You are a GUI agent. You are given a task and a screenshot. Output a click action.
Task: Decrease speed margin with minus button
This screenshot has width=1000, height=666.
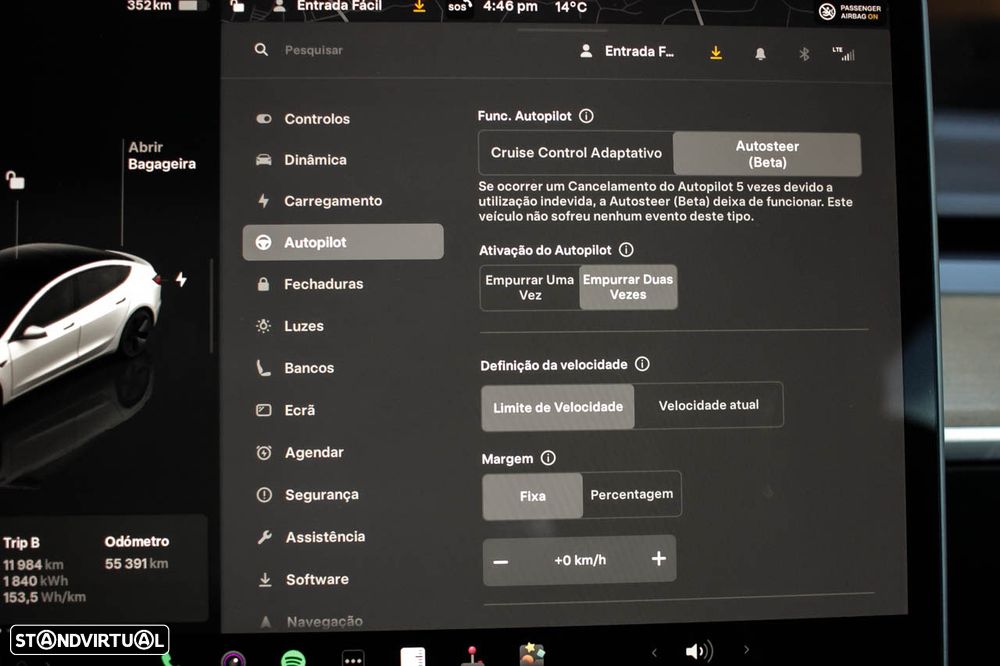(x=501, y=561)
